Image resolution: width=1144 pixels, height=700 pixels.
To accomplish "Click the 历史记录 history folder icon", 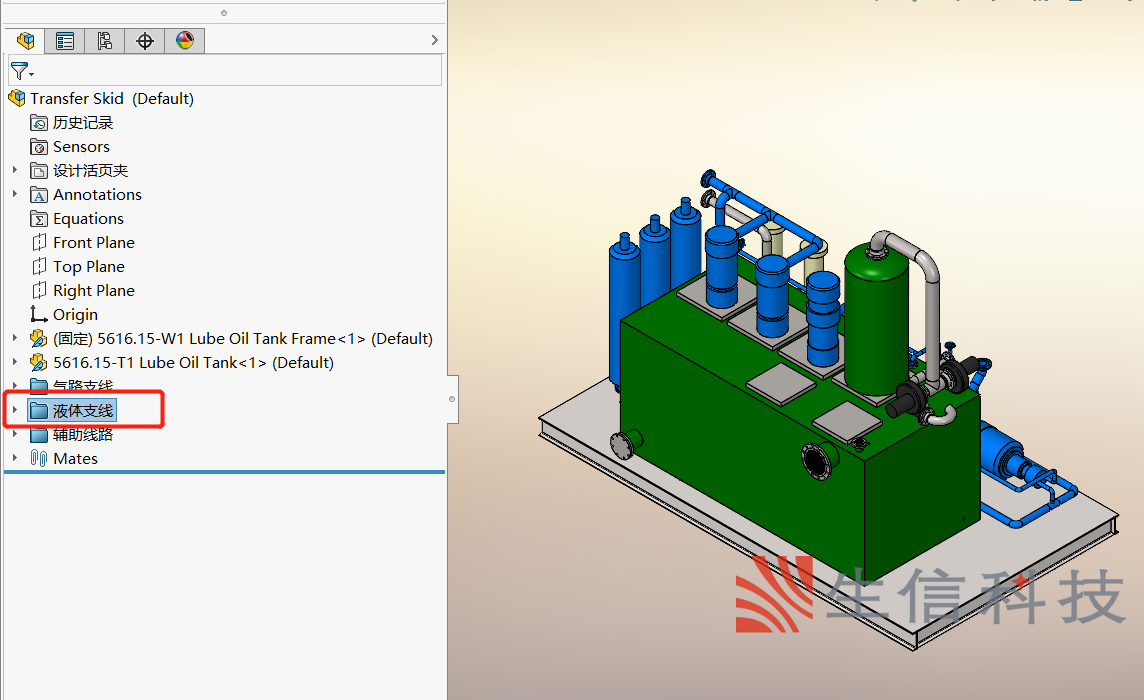I will pos(39,123).
